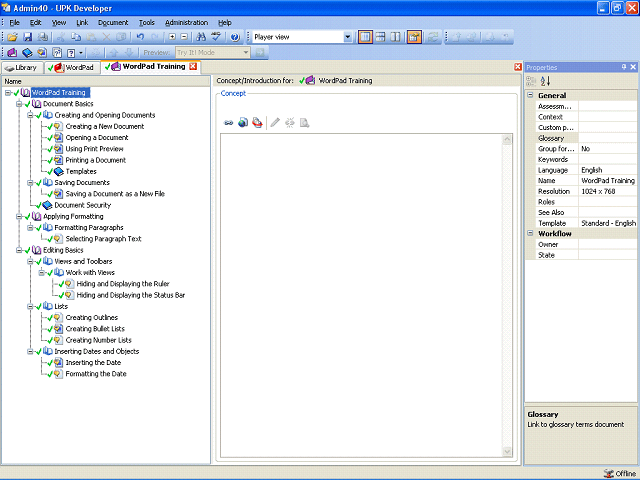640x480 pixels.
Task: Switch to the WordPad tab
Action: pyautogui.click(x=72, y=67)
